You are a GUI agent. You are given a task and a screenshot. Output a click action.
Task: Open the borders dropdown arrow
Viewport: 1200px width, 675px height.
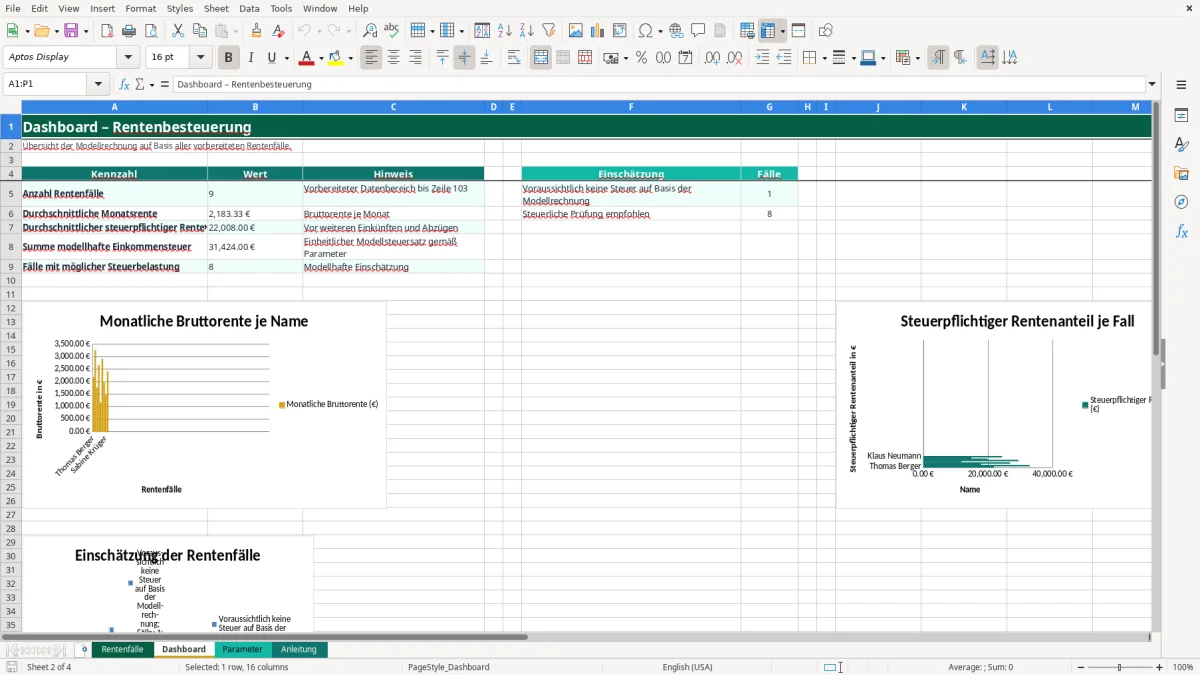(x=824, y=58)
